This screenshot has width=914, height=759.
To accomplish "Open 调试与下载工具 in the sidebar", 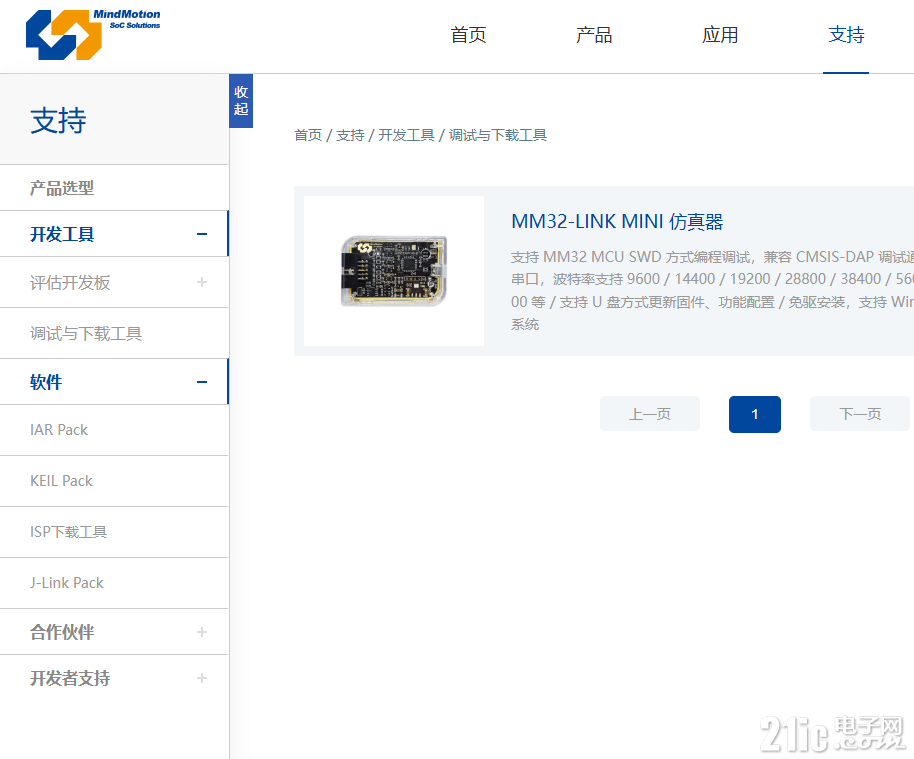I will tap(114, 333).
